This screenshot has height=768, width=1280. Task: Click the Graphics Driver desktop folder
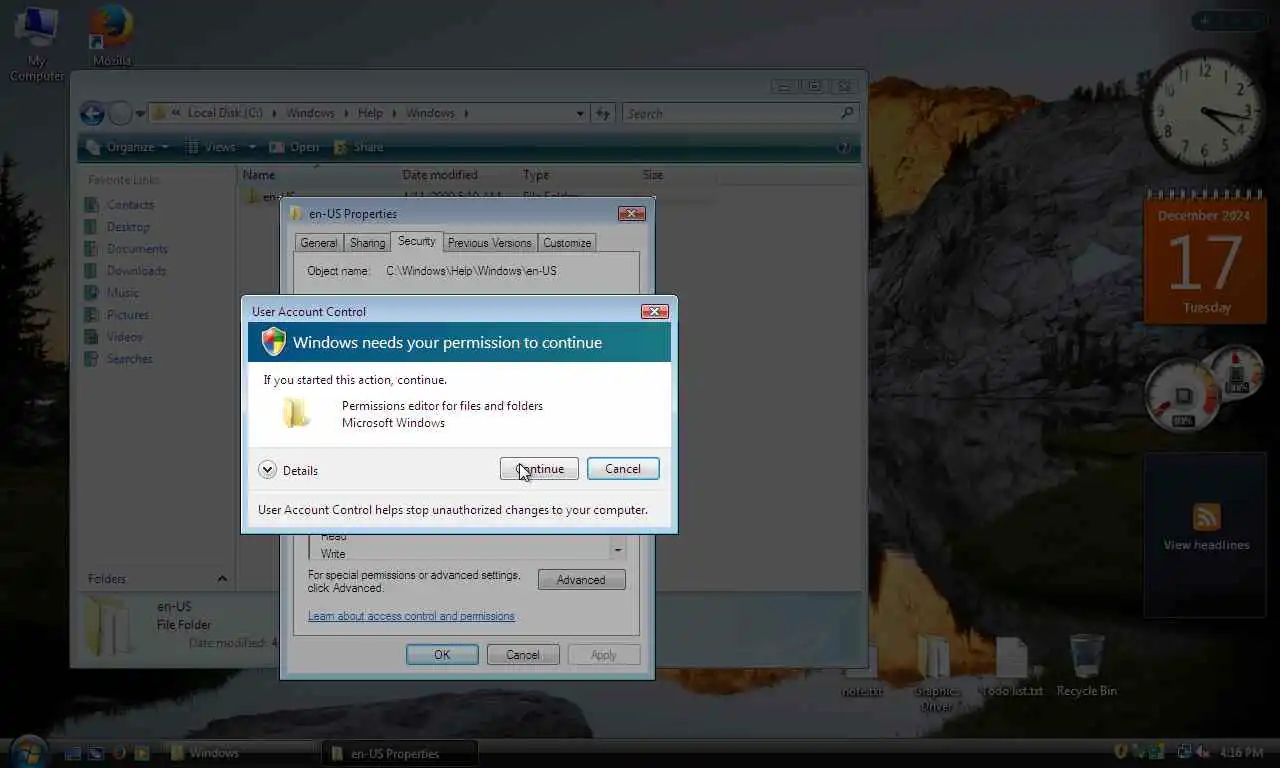tap(936, 673)
